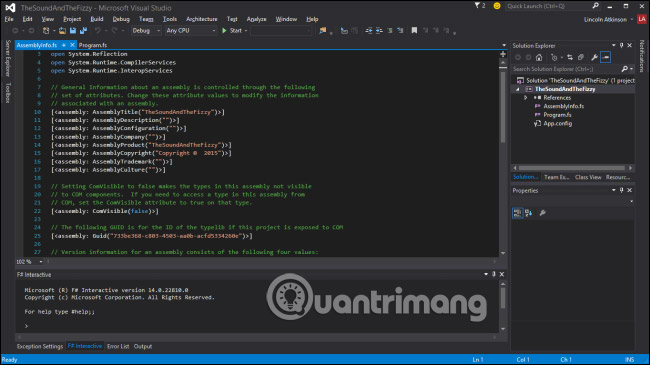Collapse the TheSoundAndTheFizzy project node

[518, 89]
